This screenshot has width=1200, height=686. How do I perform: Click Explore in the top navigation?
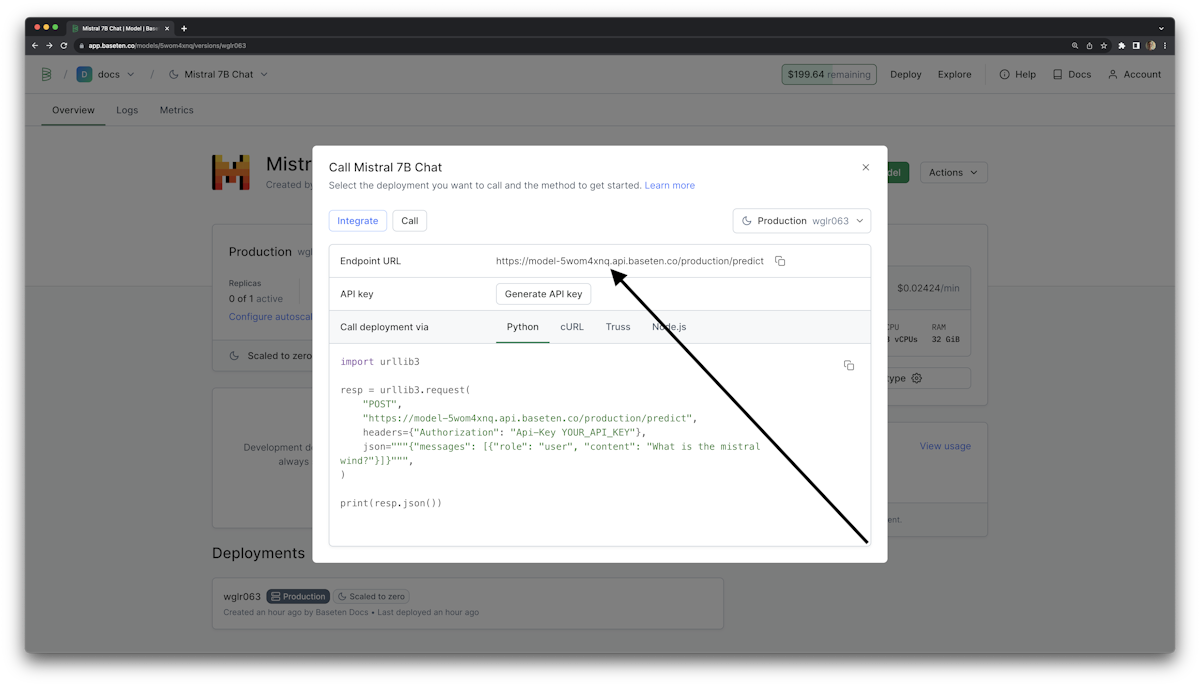pos(955,74)
